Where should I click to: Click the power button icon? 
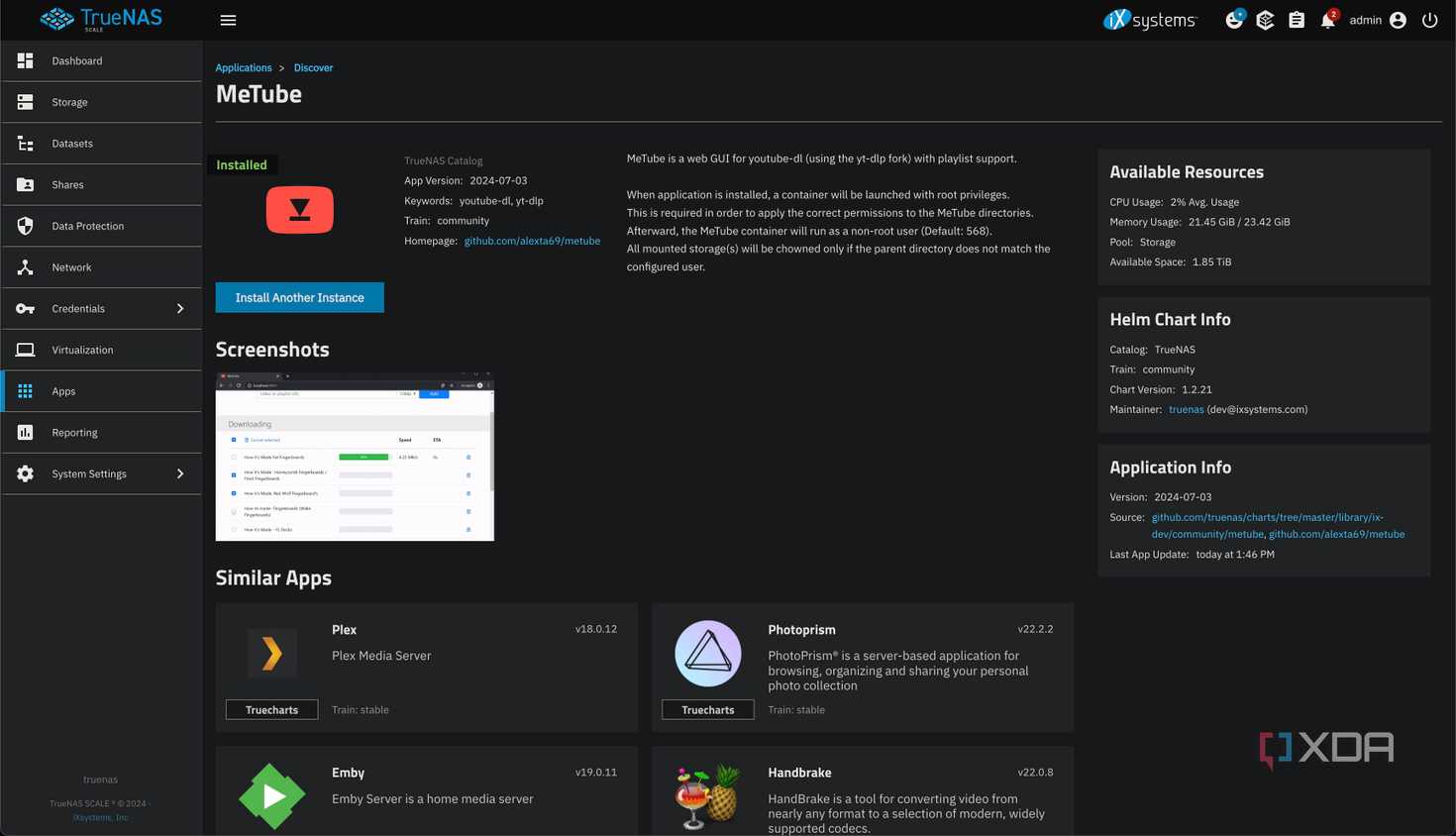[1429, 20]
